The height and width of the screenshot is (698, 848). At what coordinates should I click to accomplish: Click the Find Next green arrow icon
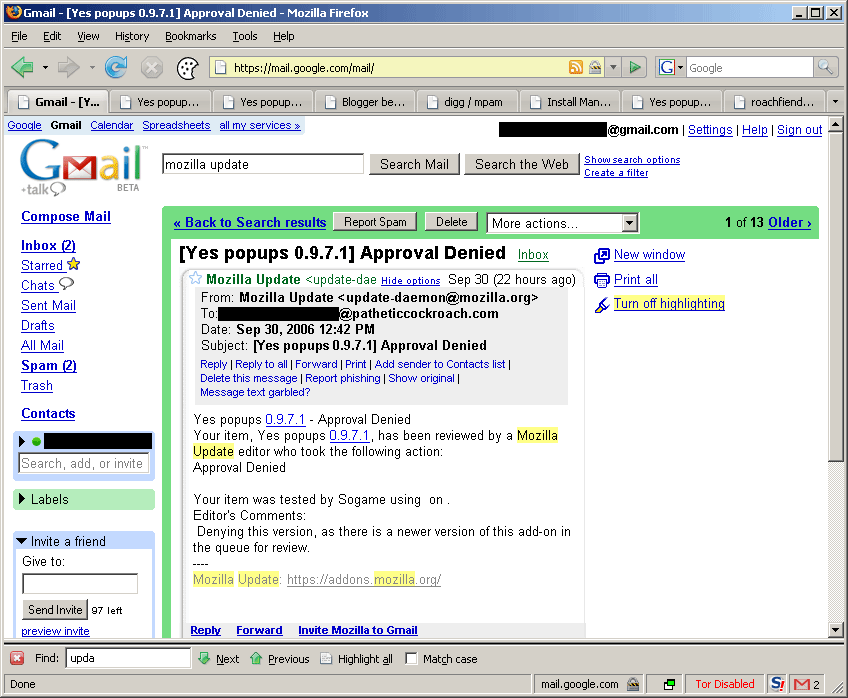(204, 658)
